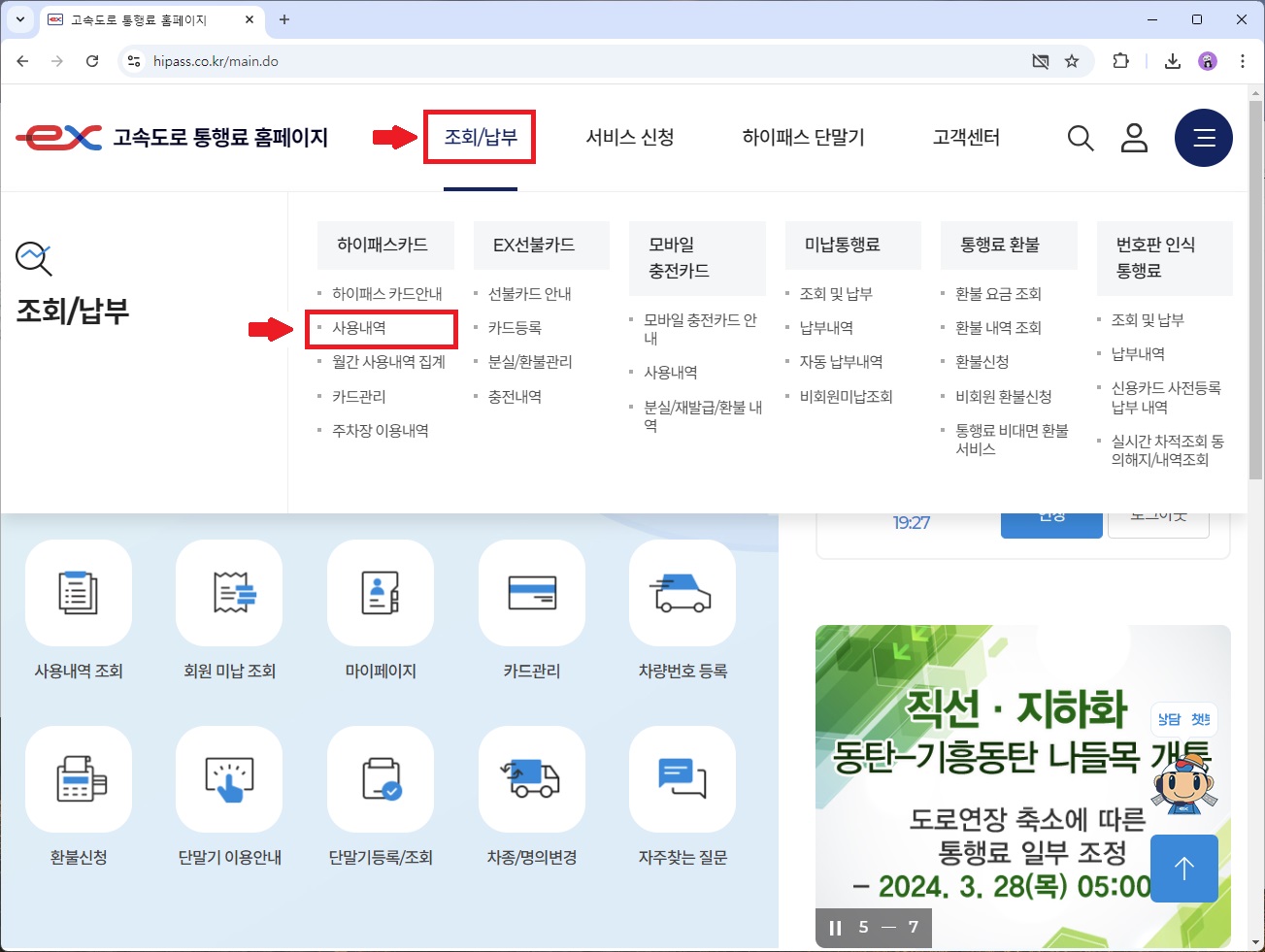Image resolution: width=1265 pixels, height=952 pixels.
Task: Open the site search magnifier icon
Action: [1080, 138]
